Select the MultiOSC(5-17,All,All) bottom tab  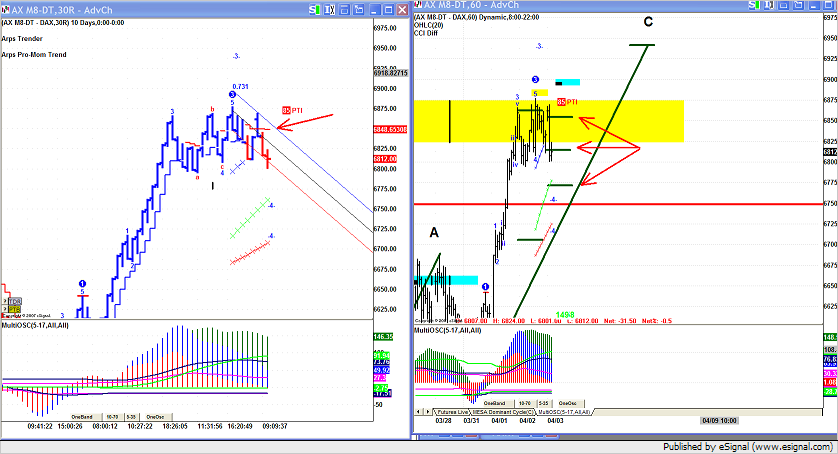[x=565, y=412]
